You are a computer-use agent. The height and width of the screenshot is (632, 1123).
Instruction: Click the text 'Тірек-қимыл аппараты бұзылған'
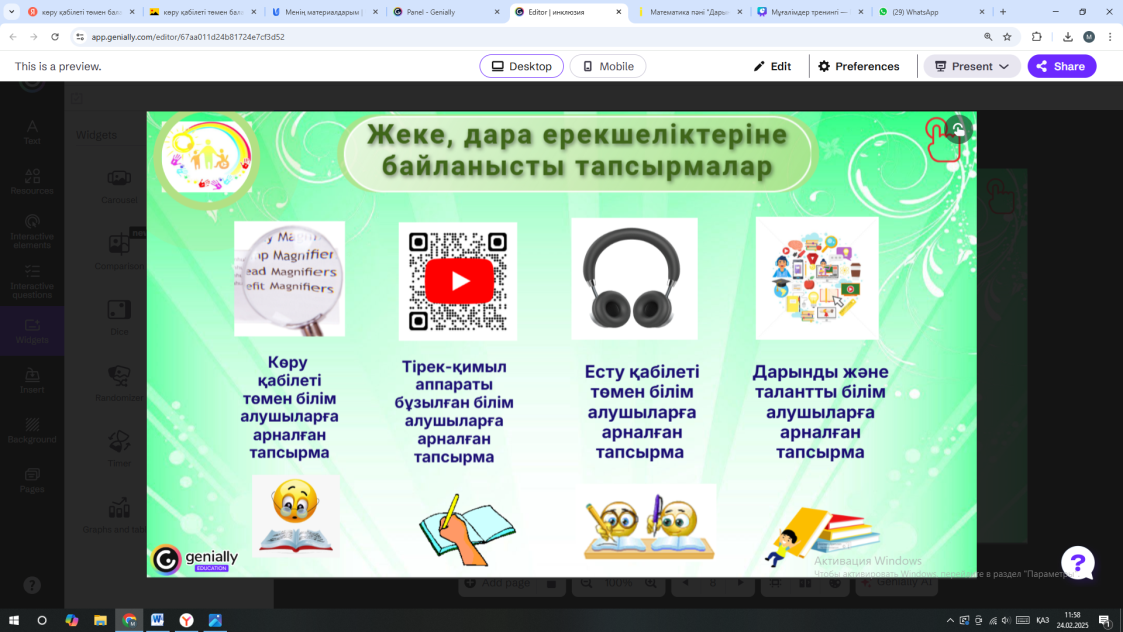(x=454, y=385)
